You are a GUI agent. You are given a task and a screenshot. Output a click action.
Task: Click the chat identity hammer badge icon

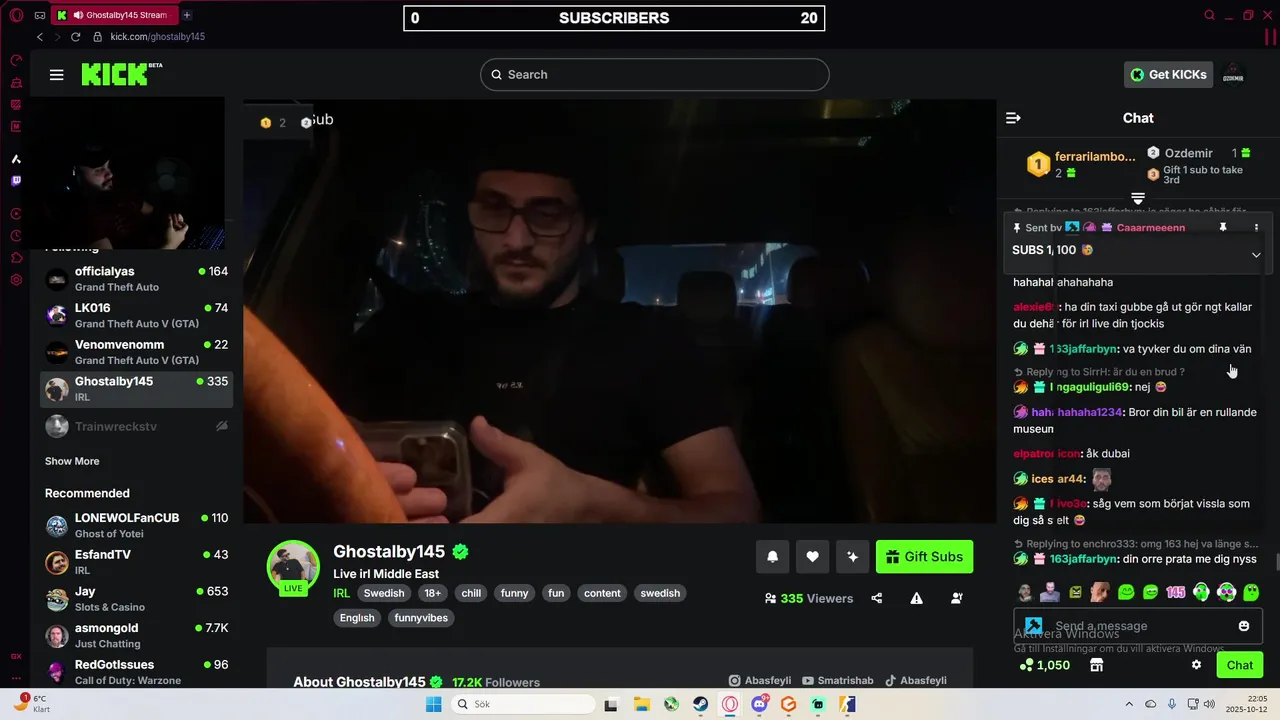click(1033, 626)
